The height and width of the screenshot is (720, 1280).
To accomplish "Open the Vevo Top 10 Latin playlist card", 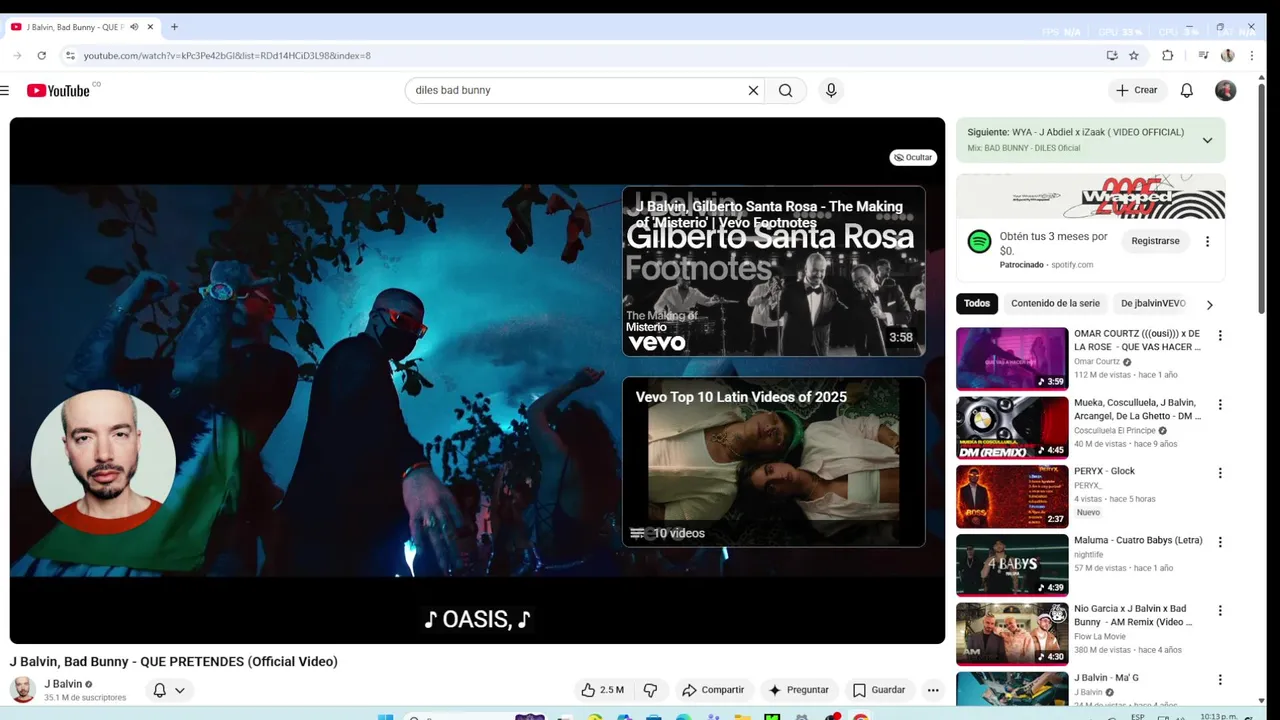I will (774, 462).
